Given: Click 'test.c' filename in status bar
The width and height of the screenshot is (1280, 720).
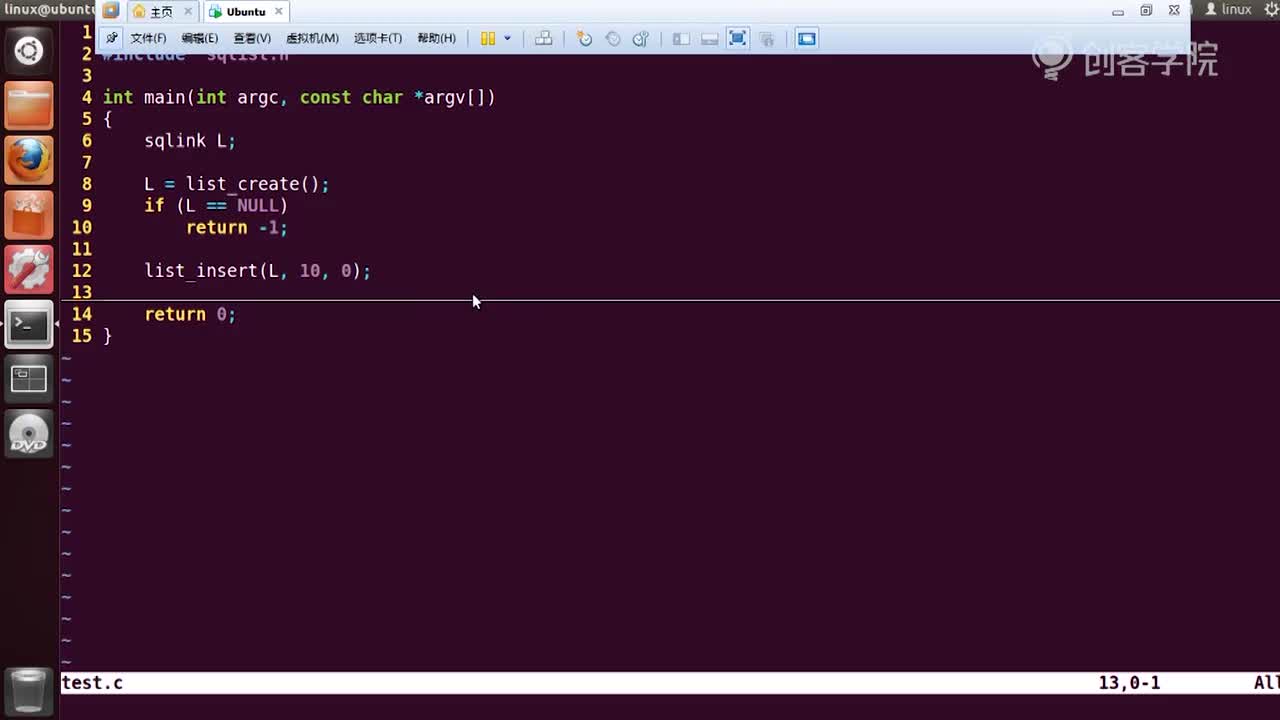Looking at the screenshot, I should [92, 683].
